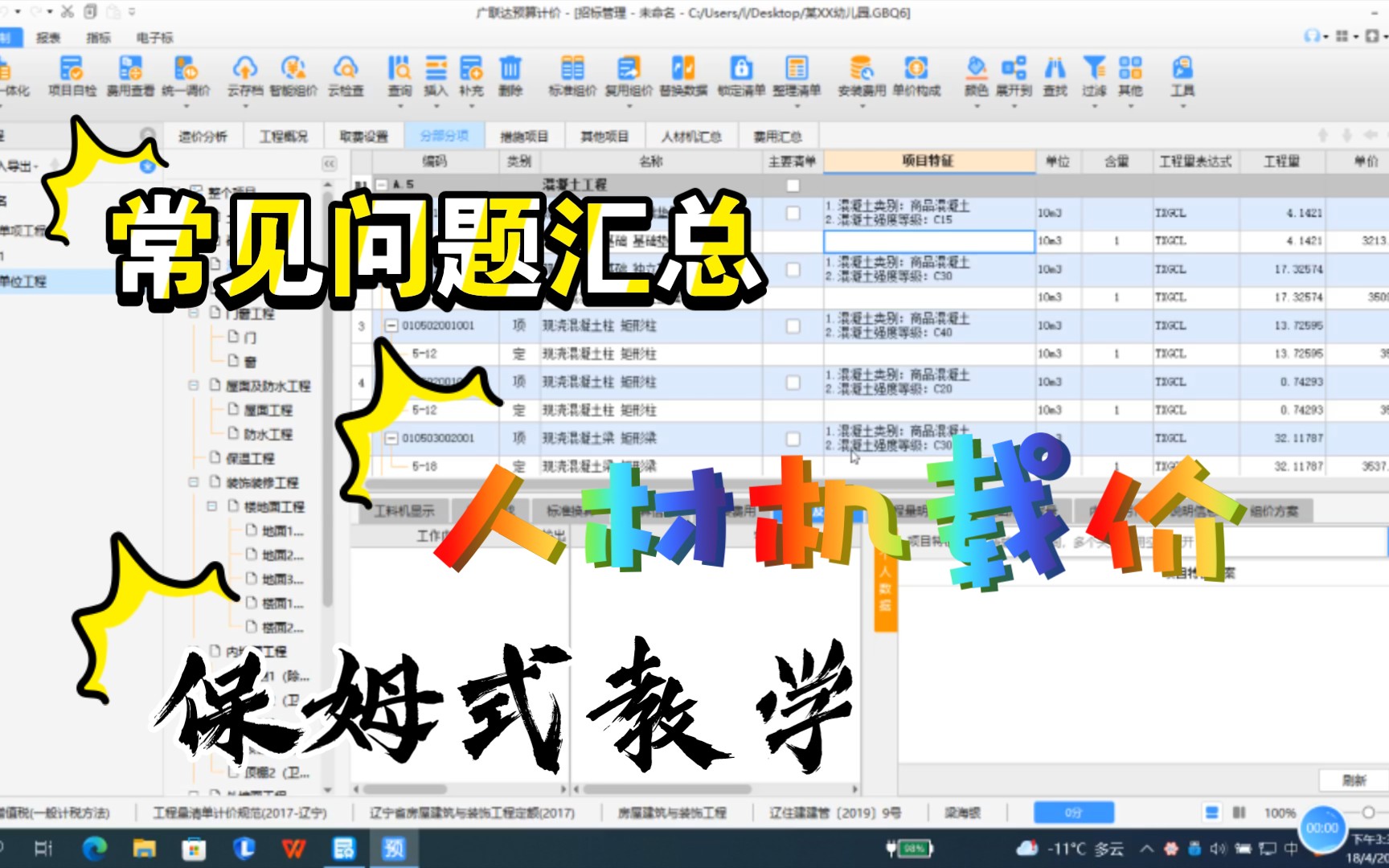Open 云存档 cloud archive
1389x868 pixels.
[244, 76]
